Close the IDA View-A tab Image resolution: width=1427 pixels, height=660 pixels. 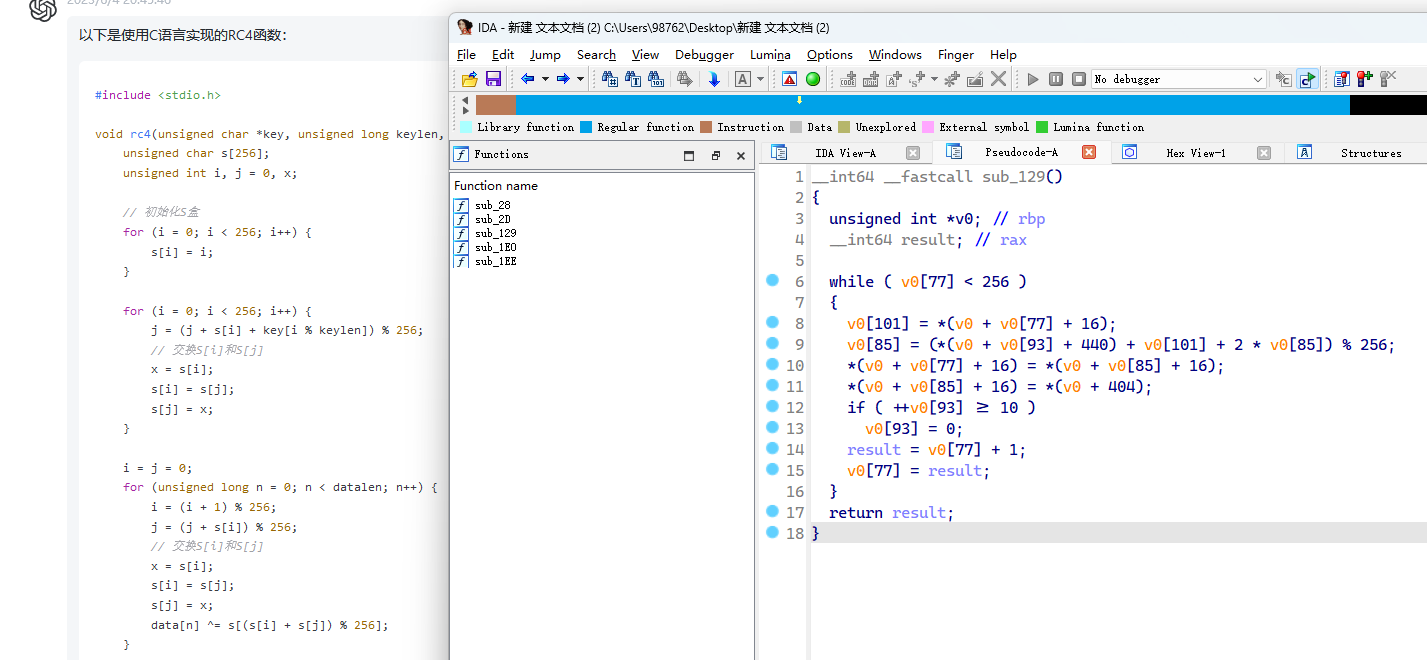click(912, 153)
